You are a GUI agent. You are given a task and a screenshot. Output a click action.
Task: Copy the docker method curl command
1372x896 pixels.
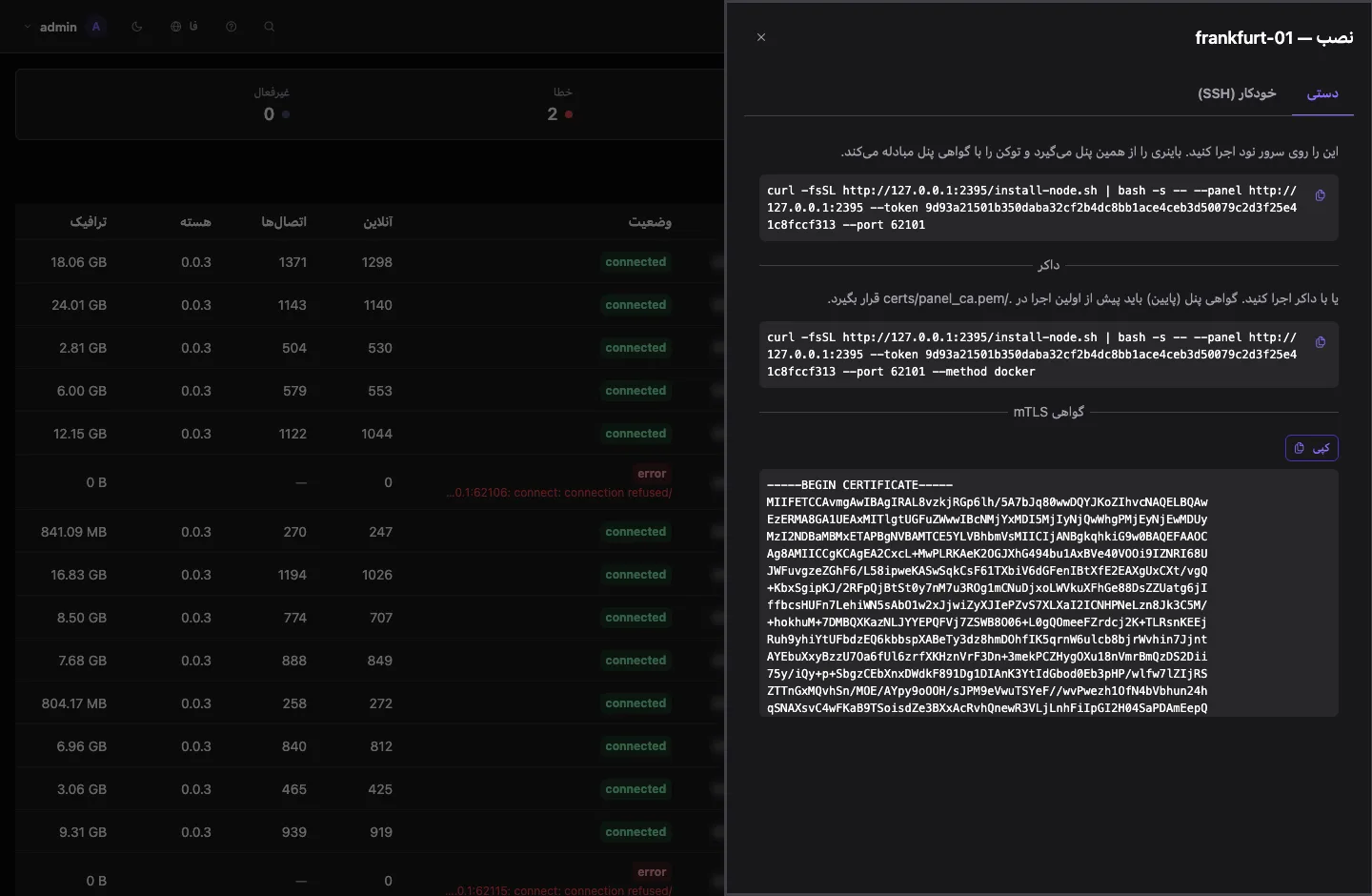[x=1320, y=342]
